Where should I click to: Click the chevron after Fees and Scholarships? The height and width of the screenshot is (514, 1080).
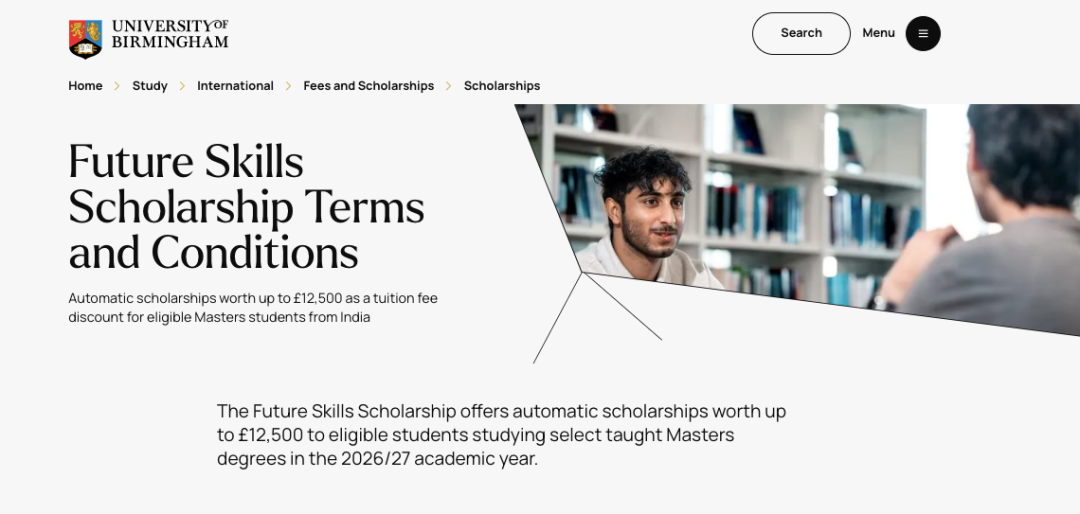pyautogui.click(x=448, y=86)
